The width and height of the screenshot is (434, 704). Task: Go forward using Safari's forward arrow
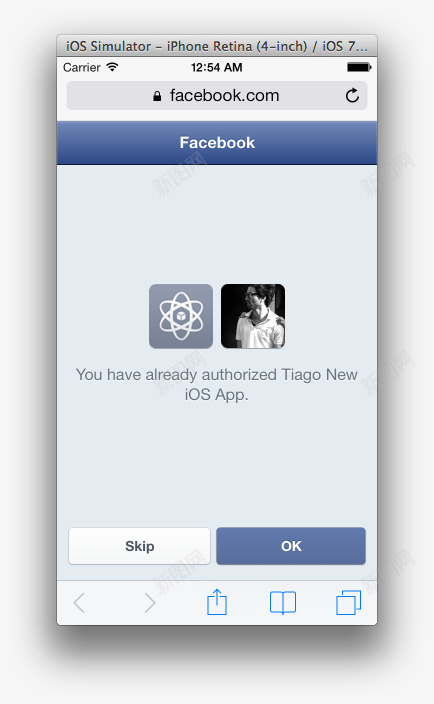tap(150, 603)
